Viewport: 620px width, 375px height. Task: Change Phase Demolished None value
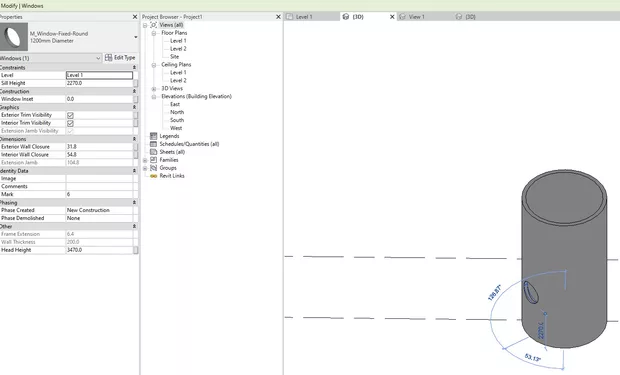coord(99,218)
